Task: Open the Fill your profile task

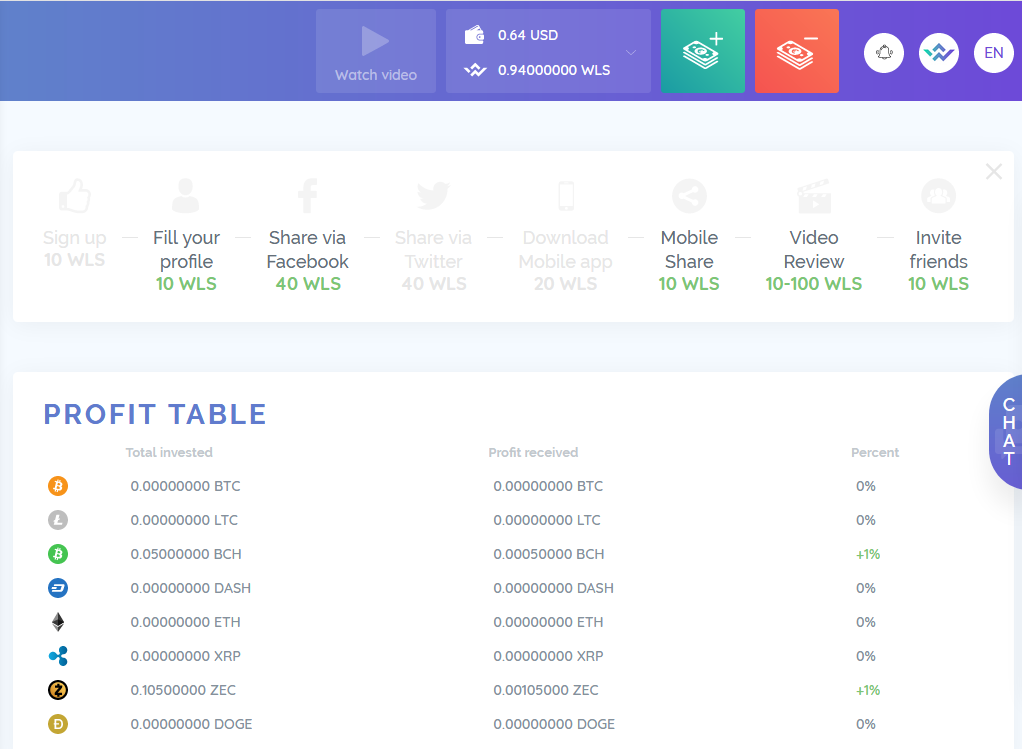Action: pos(186,250)
